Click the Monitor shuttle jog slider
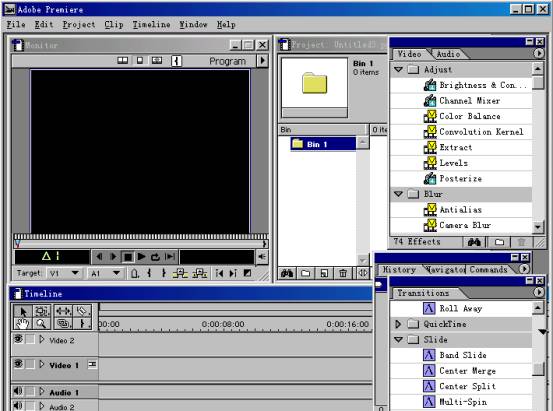Viewport: 553px width, 411px height. pyautogui.click(x=141, y=236)
